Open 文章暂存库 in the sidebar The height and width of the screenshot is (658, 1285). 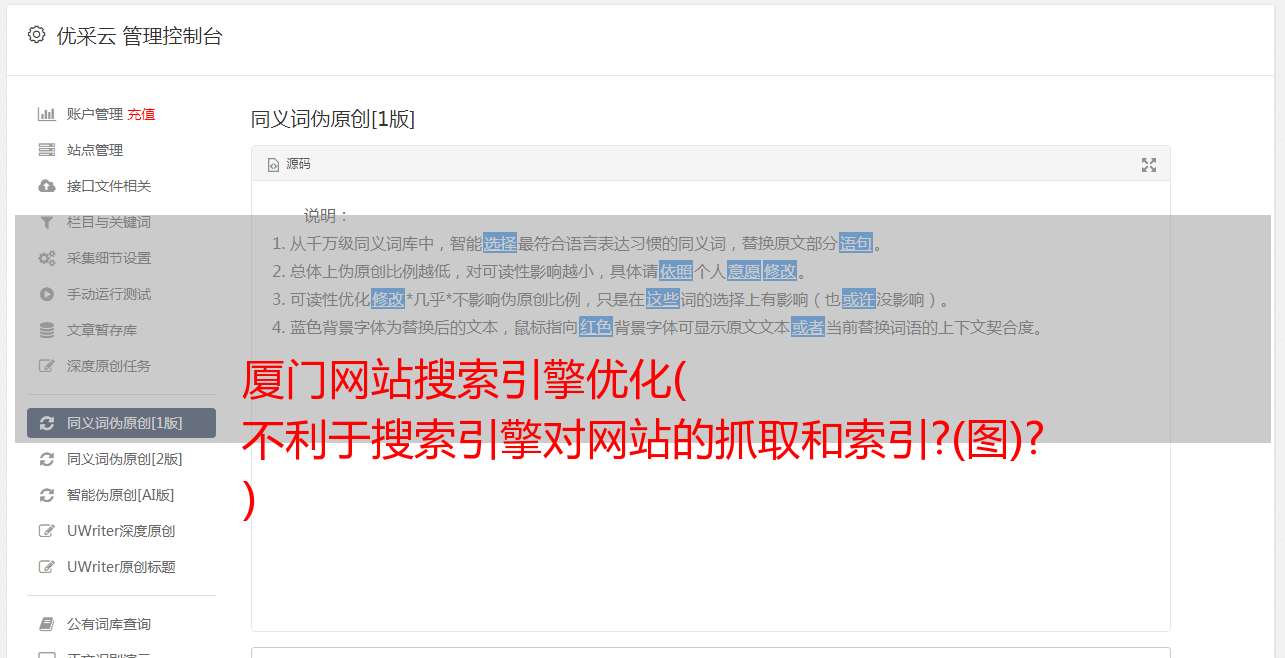(x=121, y=330)
